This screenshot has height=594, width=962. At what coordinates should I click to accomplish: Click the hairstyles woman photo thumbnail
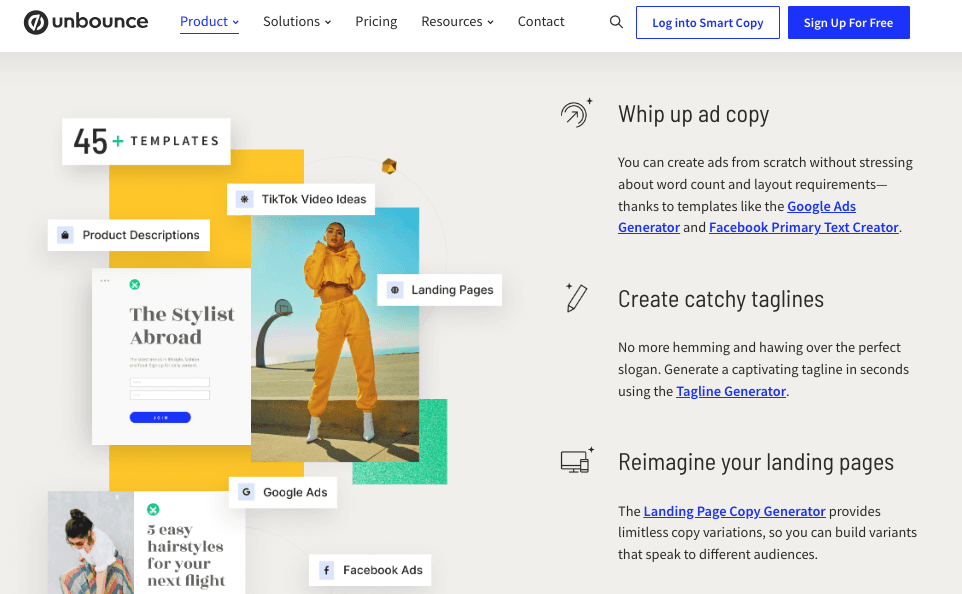91,542
